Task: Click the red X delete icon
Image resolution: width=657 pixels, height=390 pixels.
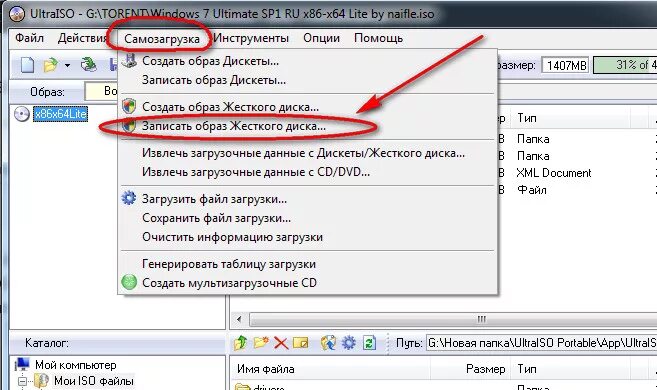Action: pyautogui.click(x=281, y=344)
